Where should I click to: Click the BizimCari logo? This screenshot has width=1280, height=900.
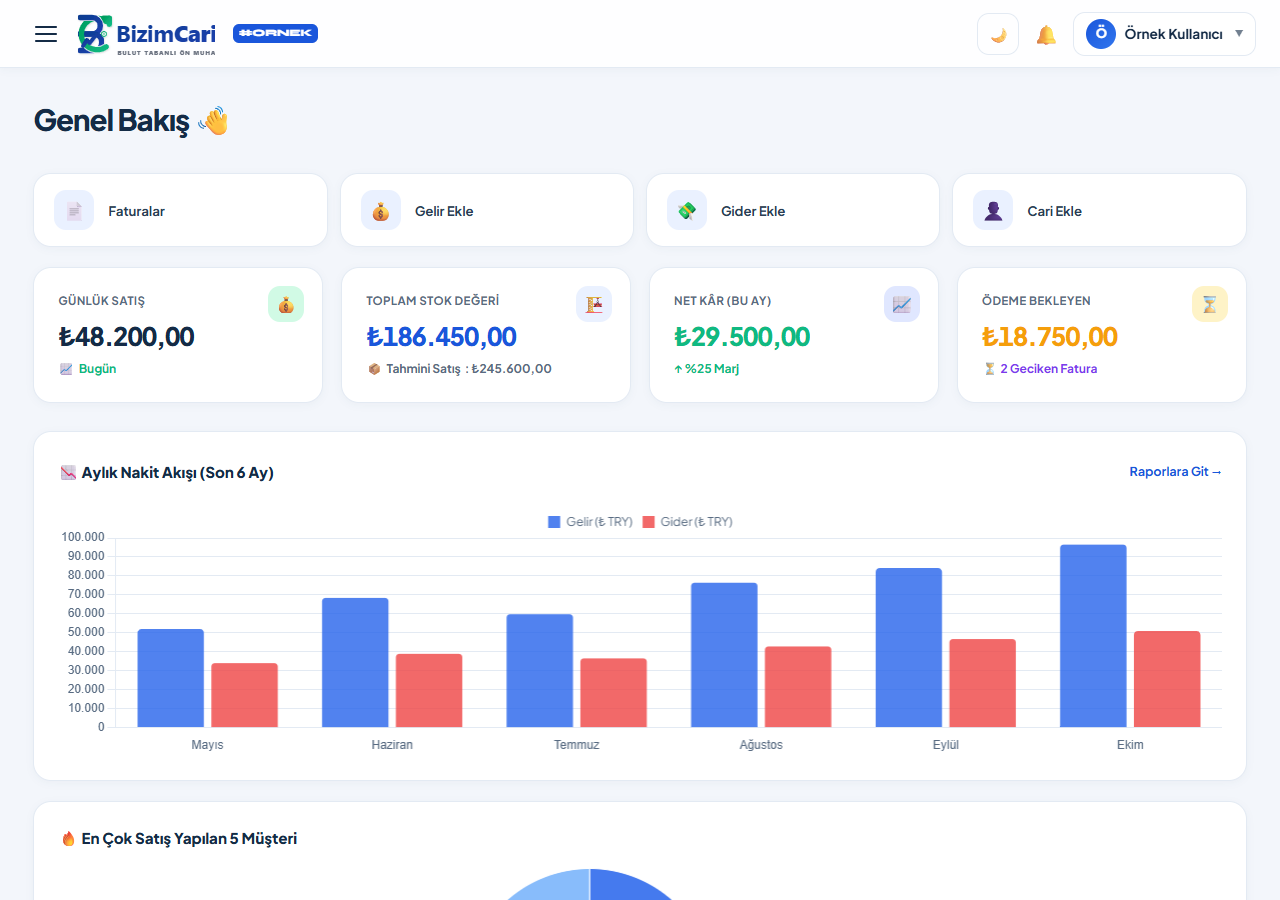tap(146, 34)
